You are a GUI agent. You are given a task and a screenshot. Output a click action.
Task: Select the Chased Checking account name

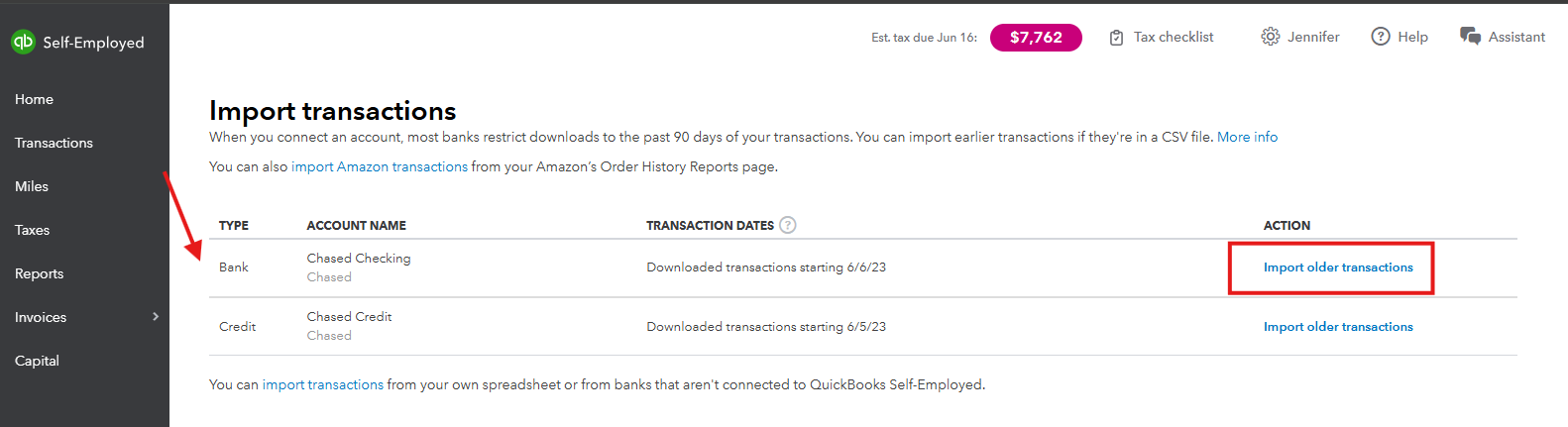(x=359, y=259)
